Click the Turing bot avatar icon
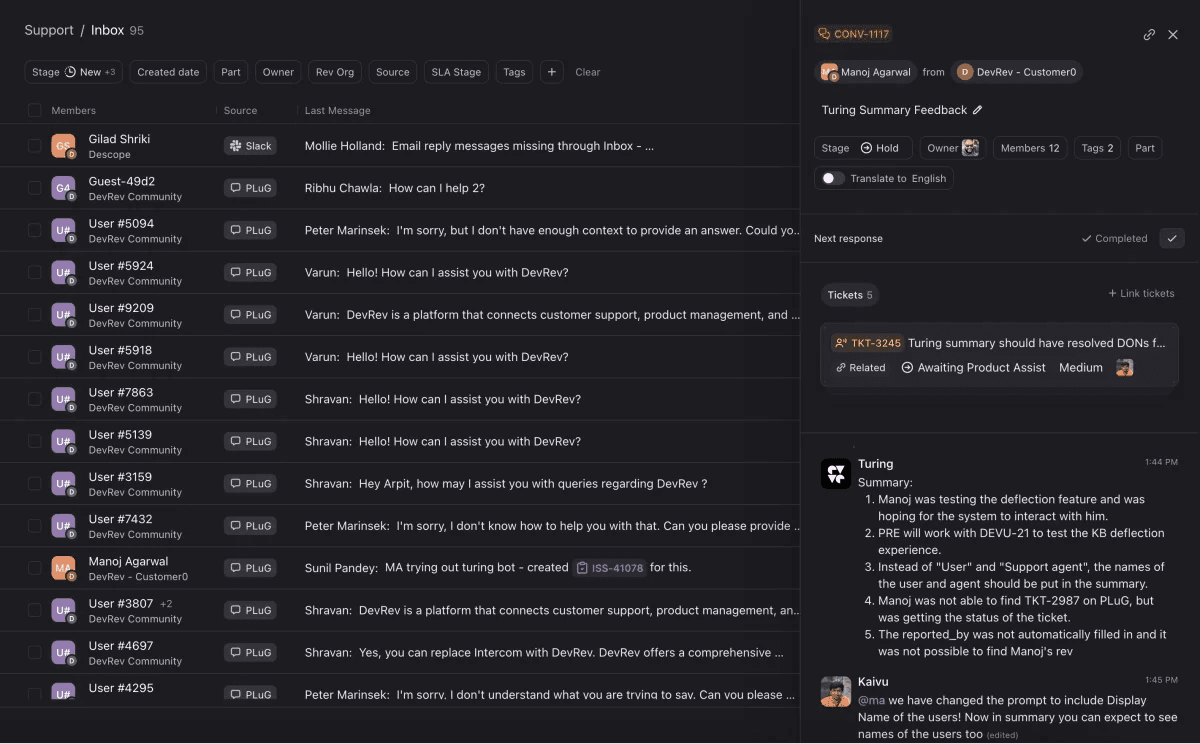 [x=836, y=474]
